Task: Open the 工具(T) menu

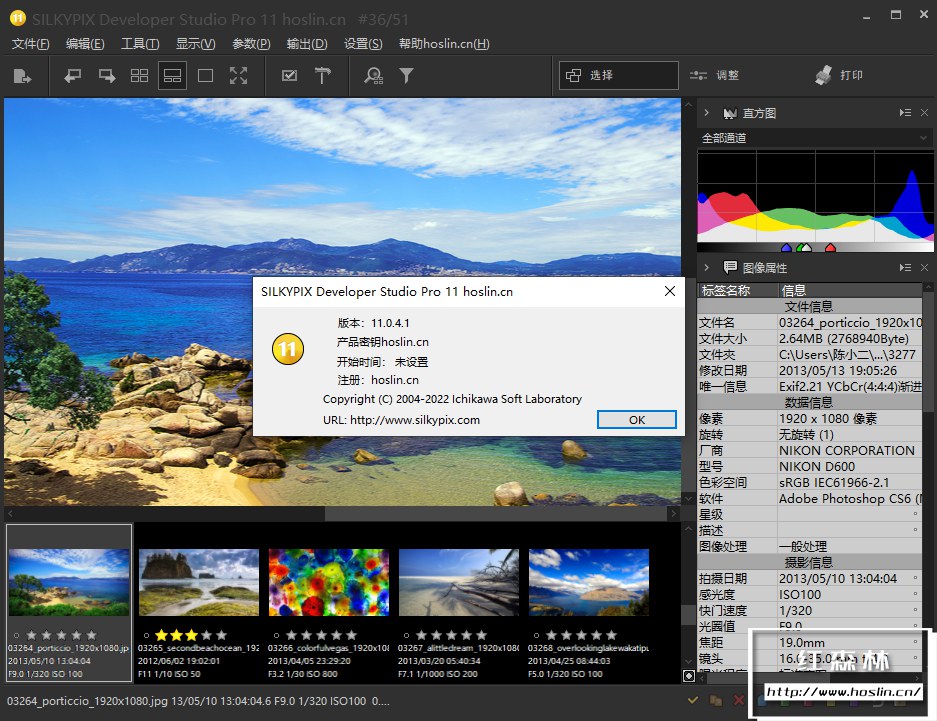Action: (140, 44)
